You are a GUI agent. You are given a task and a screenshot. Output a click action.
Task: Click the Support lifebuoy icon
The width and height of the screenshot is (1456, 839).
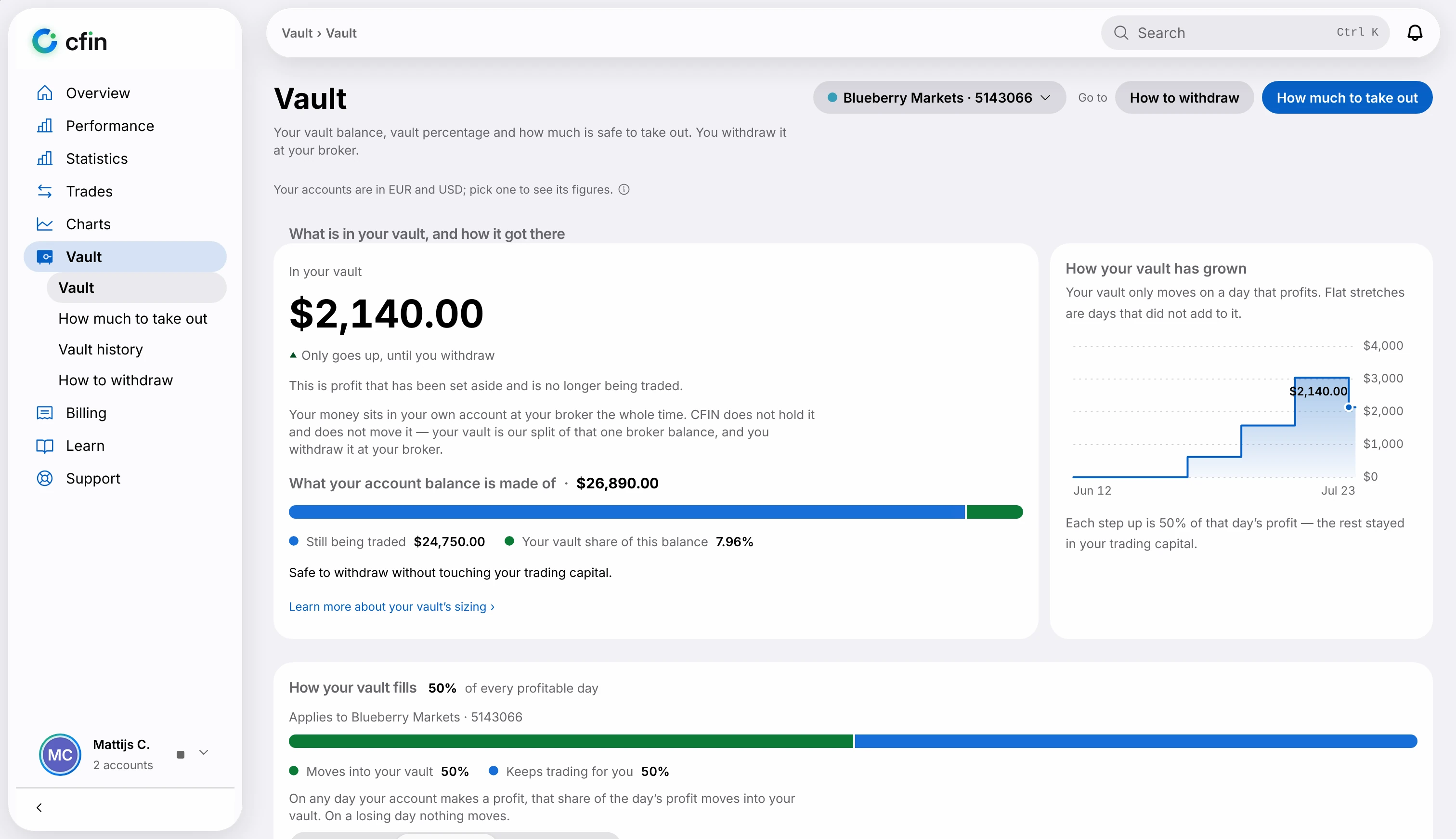pos(44,478)
